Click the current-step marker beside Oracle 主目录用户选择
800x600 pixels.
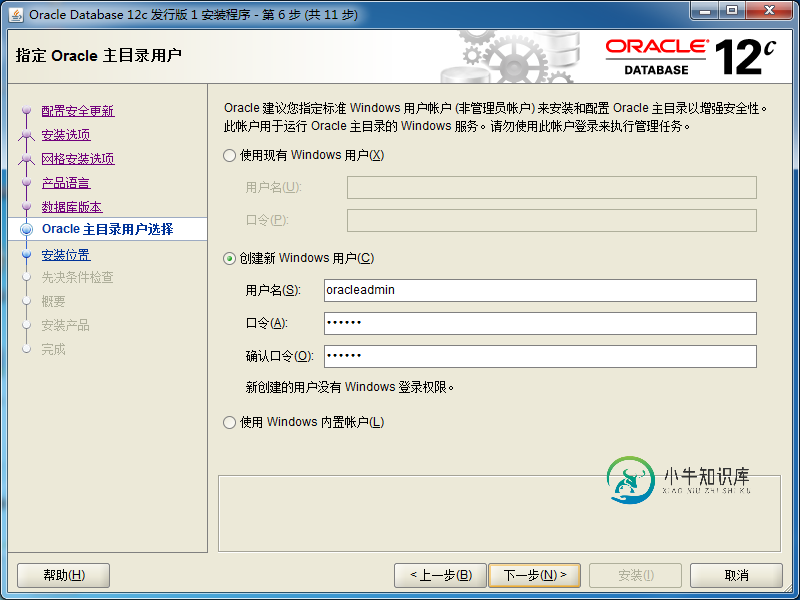tap(27, 230)
